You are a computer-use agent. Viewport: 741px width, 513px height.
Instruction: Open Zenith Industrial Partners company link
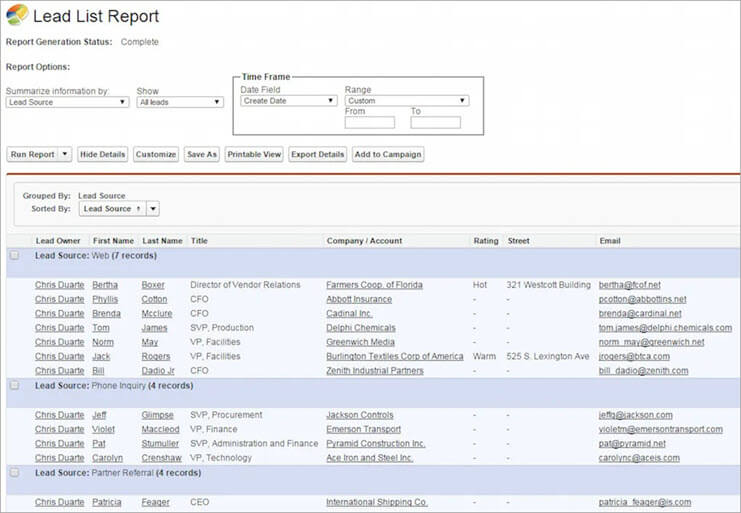click(x=375, y=370)
